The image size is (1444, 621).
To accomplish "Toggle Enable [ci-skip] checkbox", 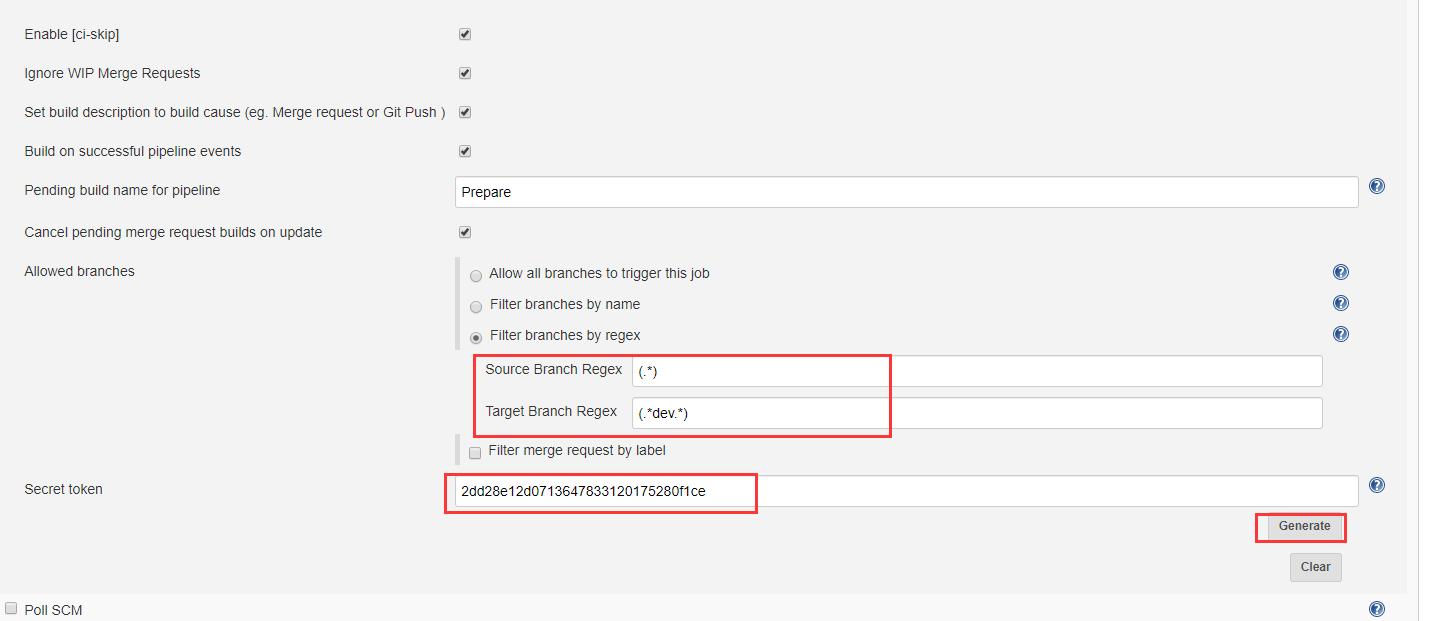I will [465, 34].
